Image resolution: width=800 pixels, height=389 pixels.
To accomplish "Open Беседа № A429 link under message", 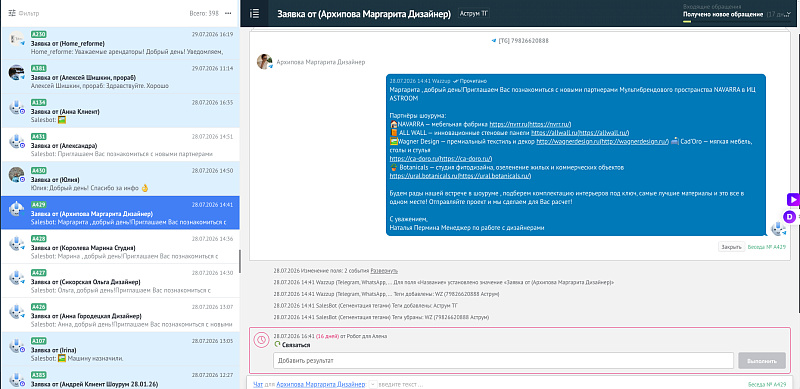I will tap(766, 247).
